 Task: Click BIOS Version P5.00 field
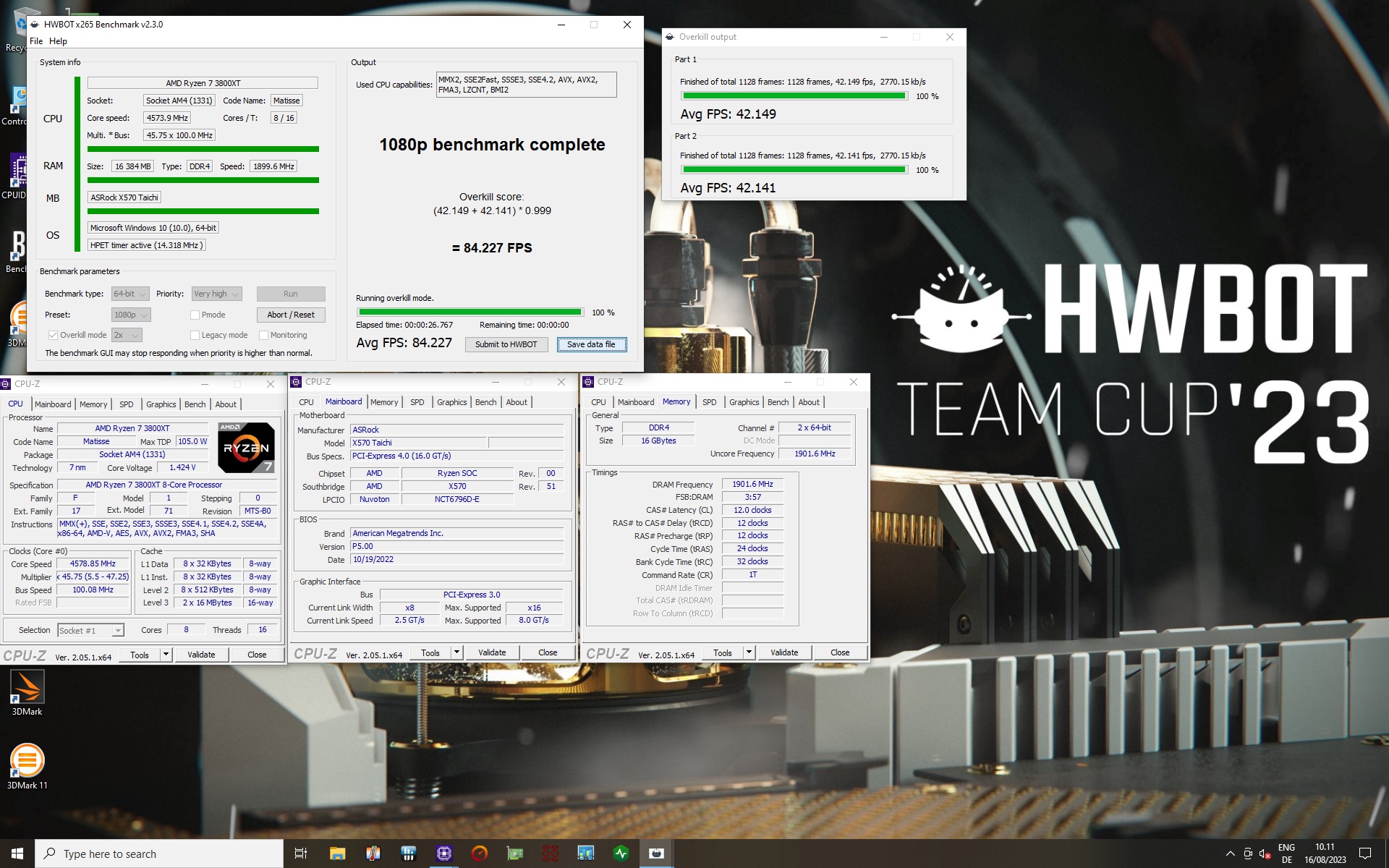[x=456, y=546]
